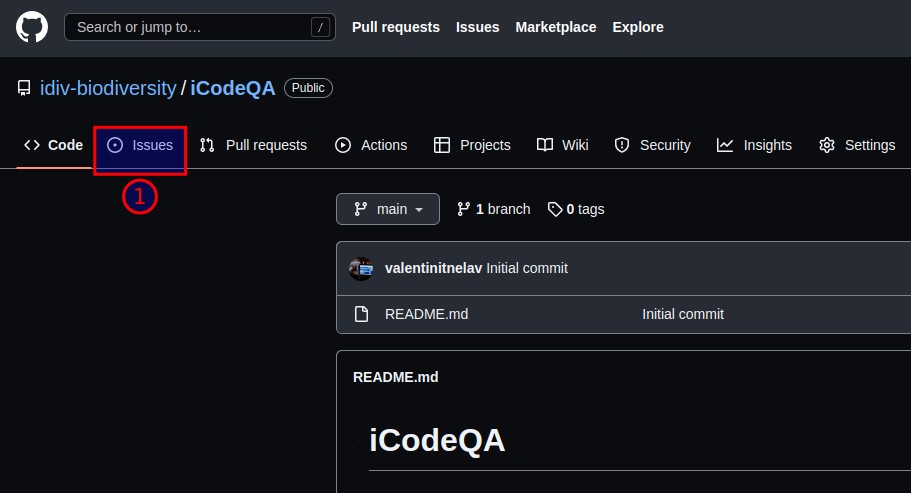The image size is (911, 493).
Task: Click the Insights graph icon
Action: [x=725, y=145]
